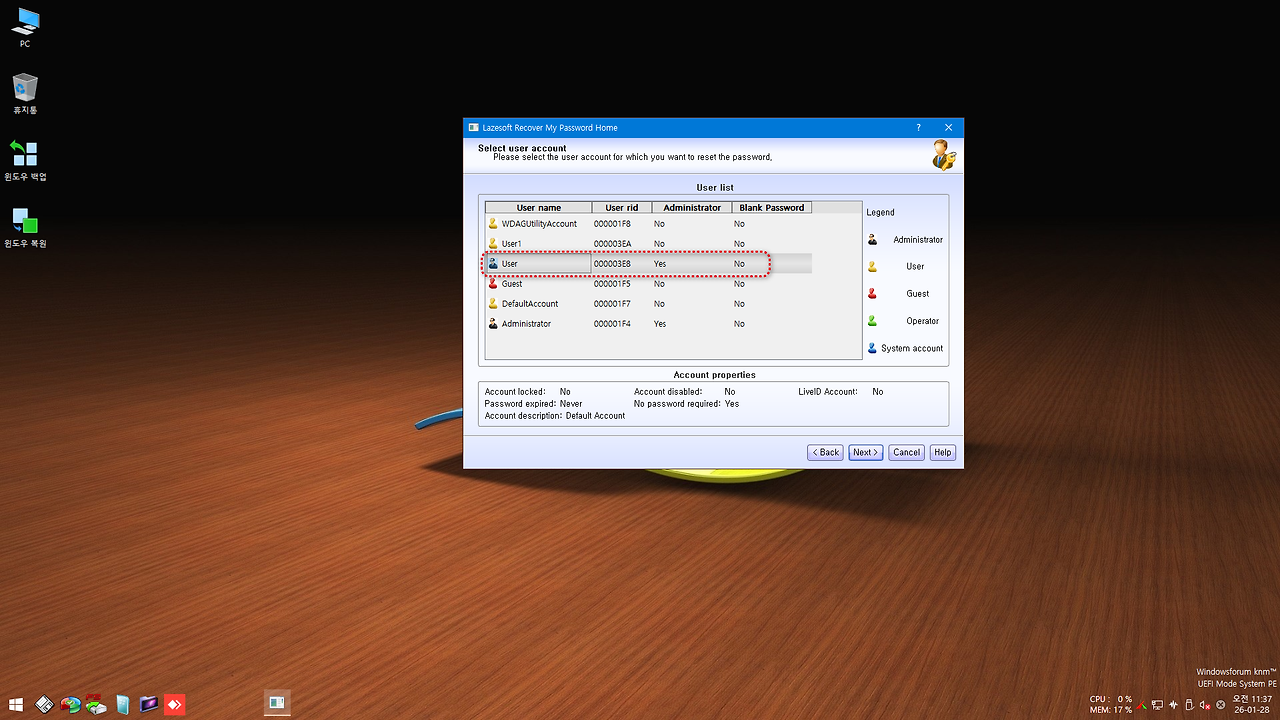Image resolution: width=1280 pixels, height=720 pixels.
Task: Click the MEM 17 % tray readout
Action: click(x=1111, y=710)
